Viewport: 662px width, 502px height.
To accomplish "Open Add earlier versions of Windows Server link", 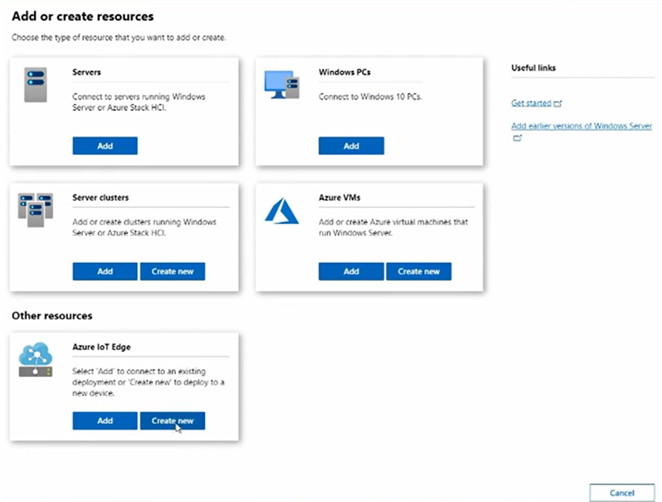I will pos(581,126).
